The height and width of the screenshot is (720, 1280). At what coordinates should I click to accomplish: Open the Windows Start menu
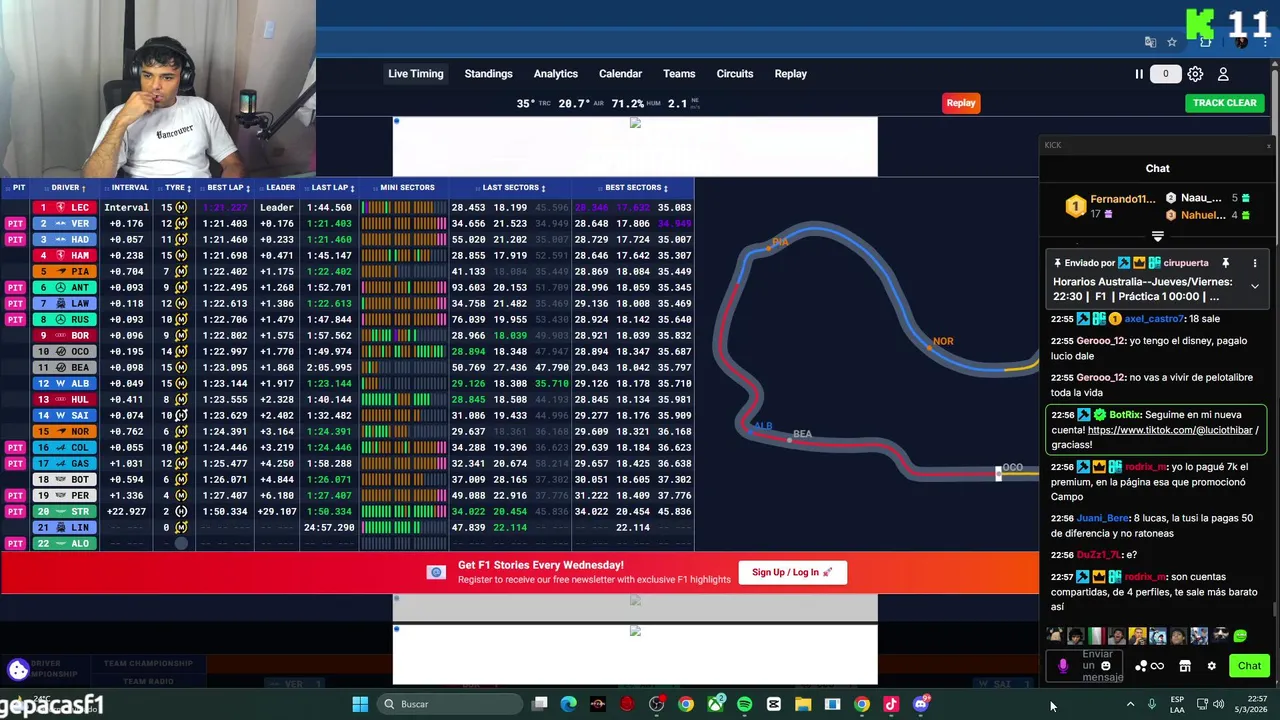360,704
